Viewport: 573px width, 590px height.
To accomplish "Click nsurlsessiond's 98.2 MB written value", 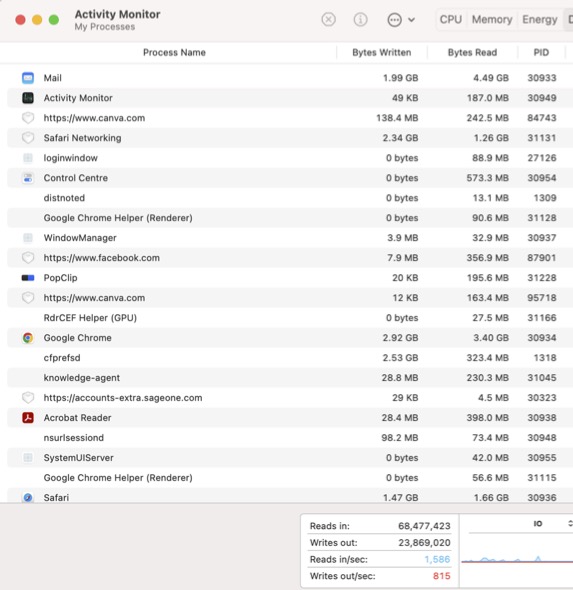I will click(x=400, y=438).
